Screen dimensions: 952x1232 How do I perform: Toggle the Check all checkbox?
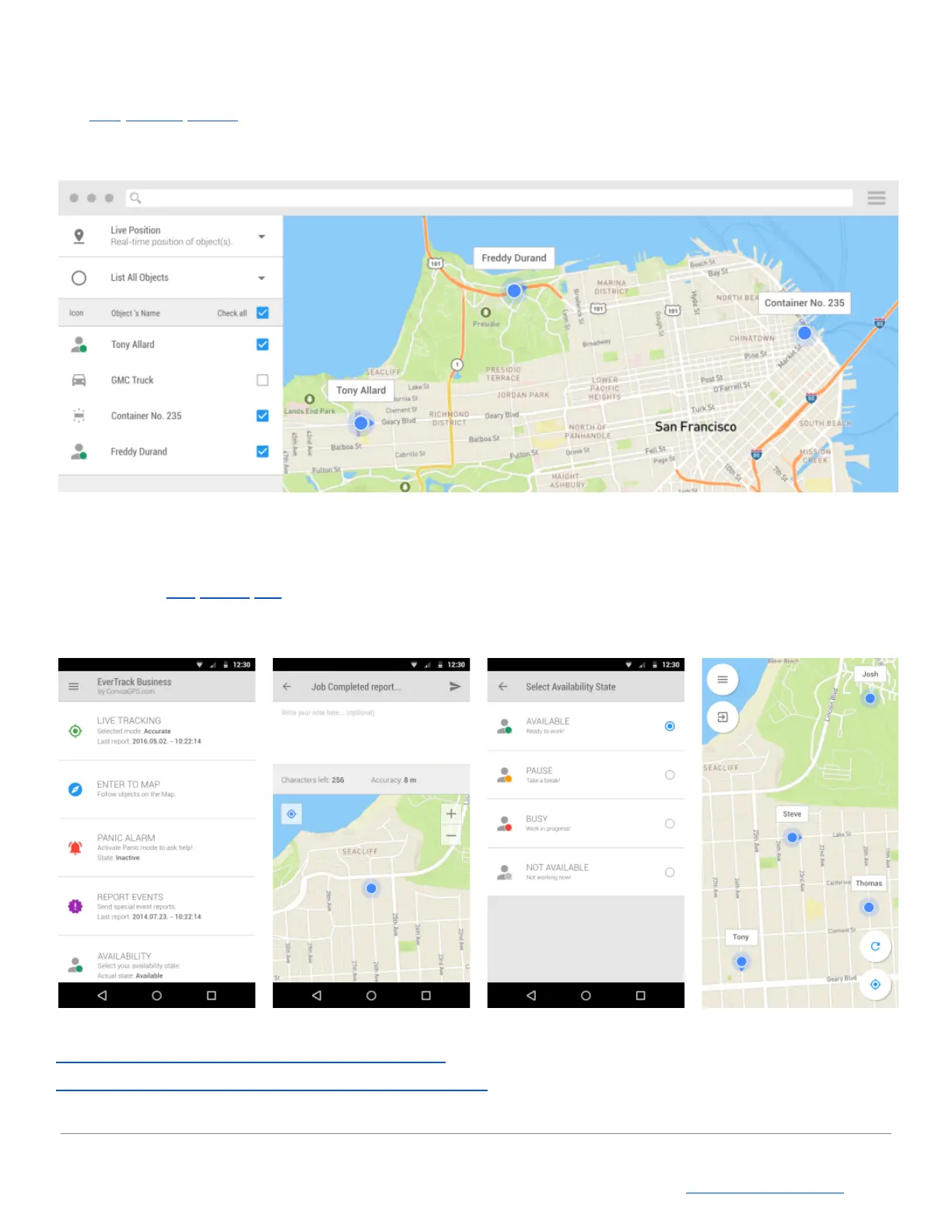point(262,313)
